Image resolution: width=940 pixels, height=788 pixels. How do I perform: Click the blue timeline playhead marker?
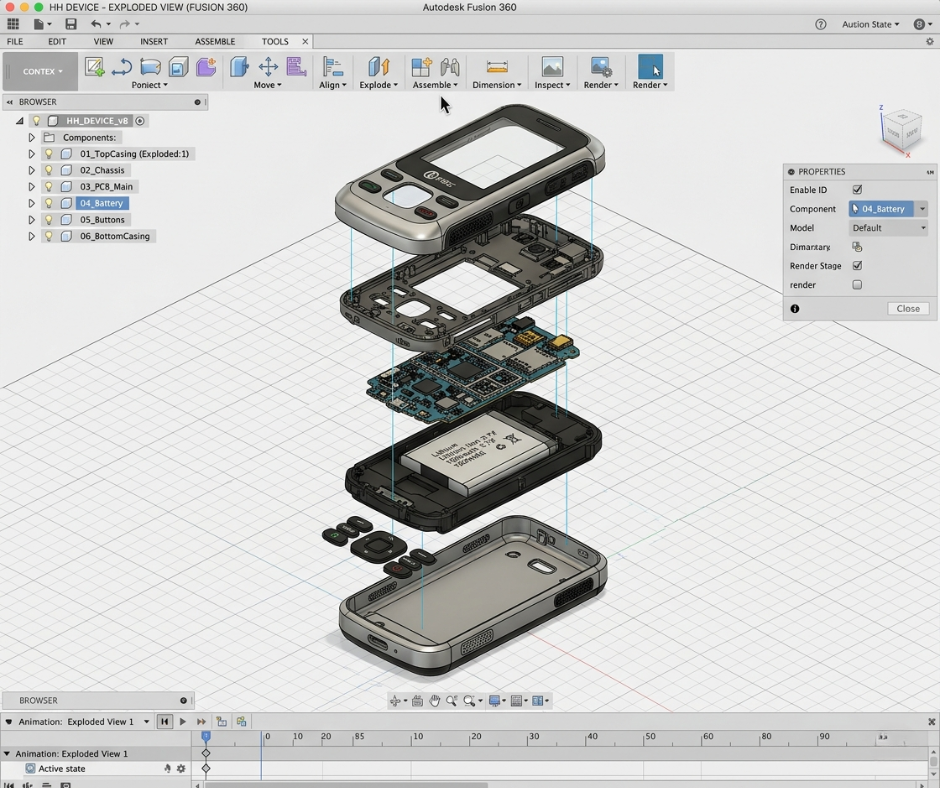pos(206,736)
